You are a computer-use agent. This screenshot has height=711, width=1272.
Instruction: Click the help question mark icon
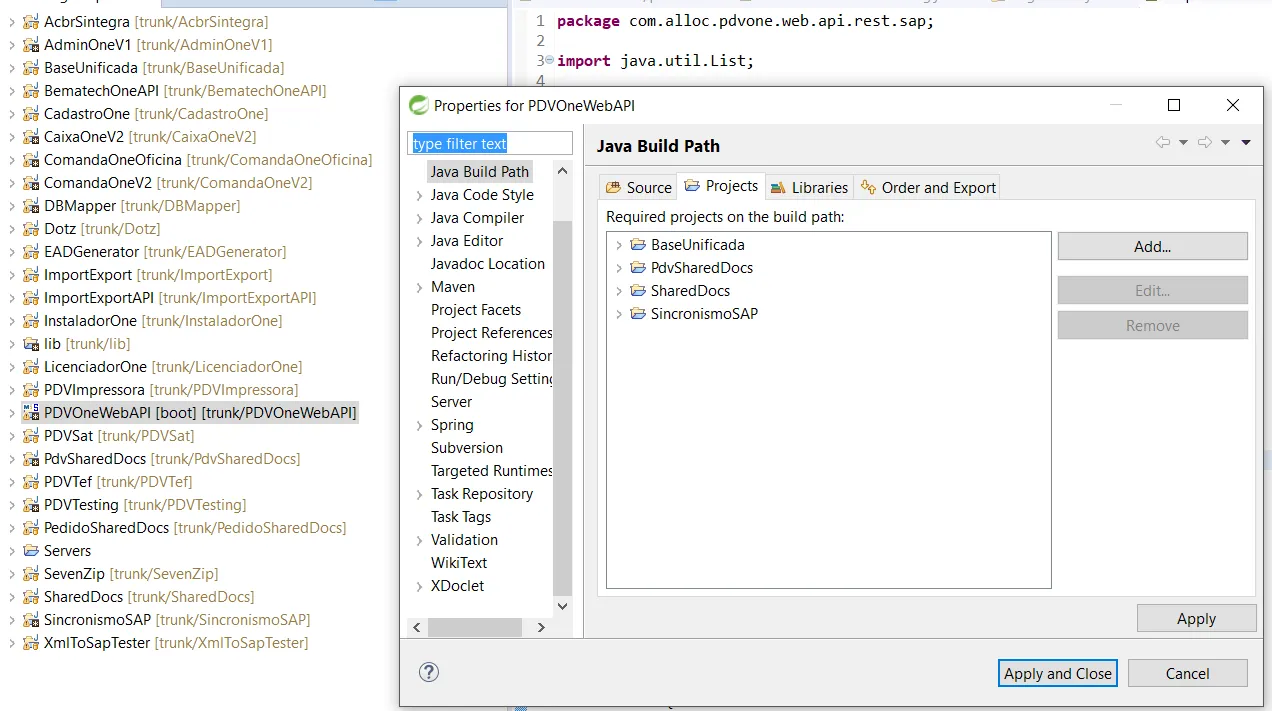coord(429,672)
